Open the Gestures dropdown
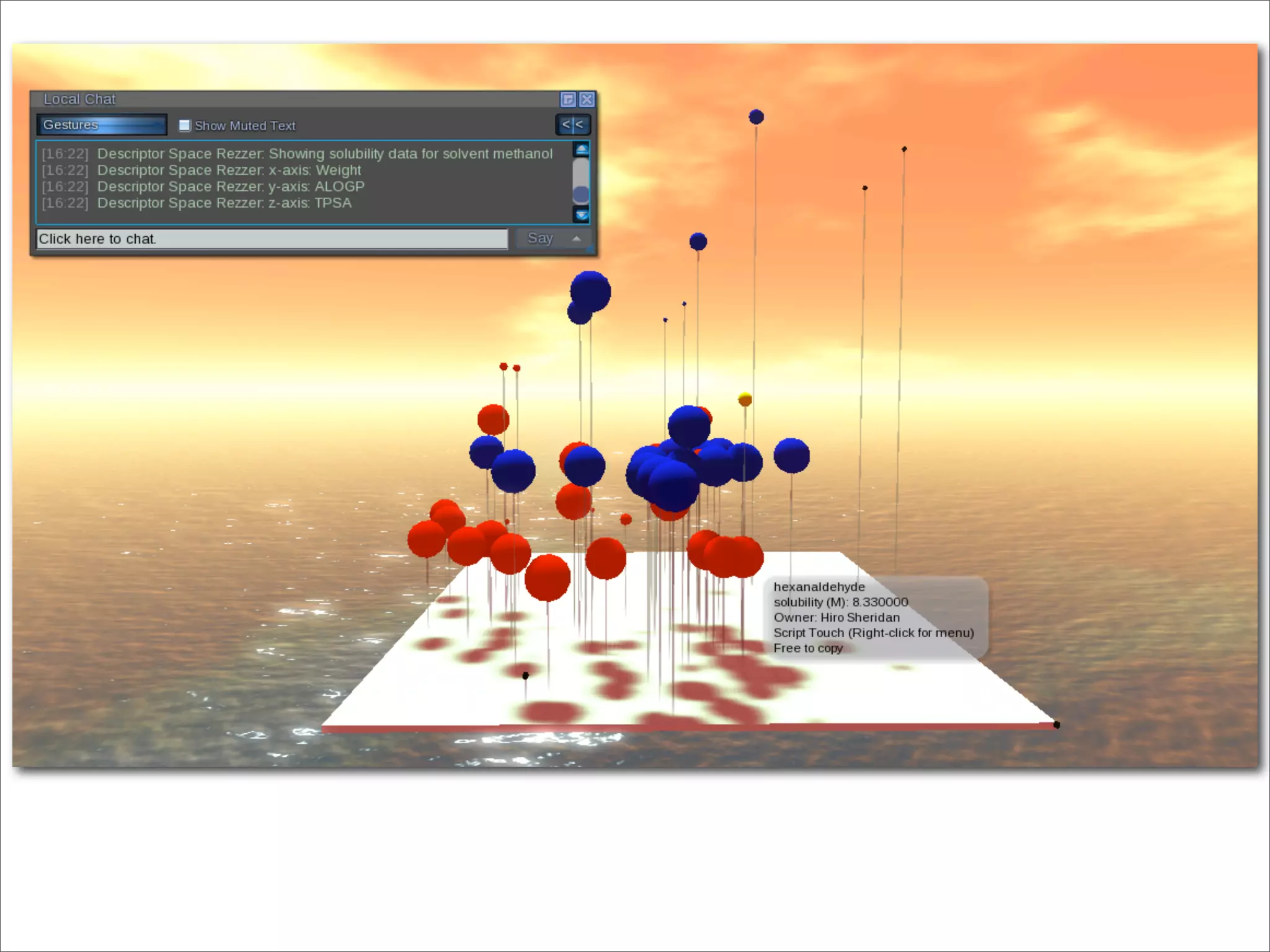Viewport: 1270px width, 952px height. tap(101, 125)
